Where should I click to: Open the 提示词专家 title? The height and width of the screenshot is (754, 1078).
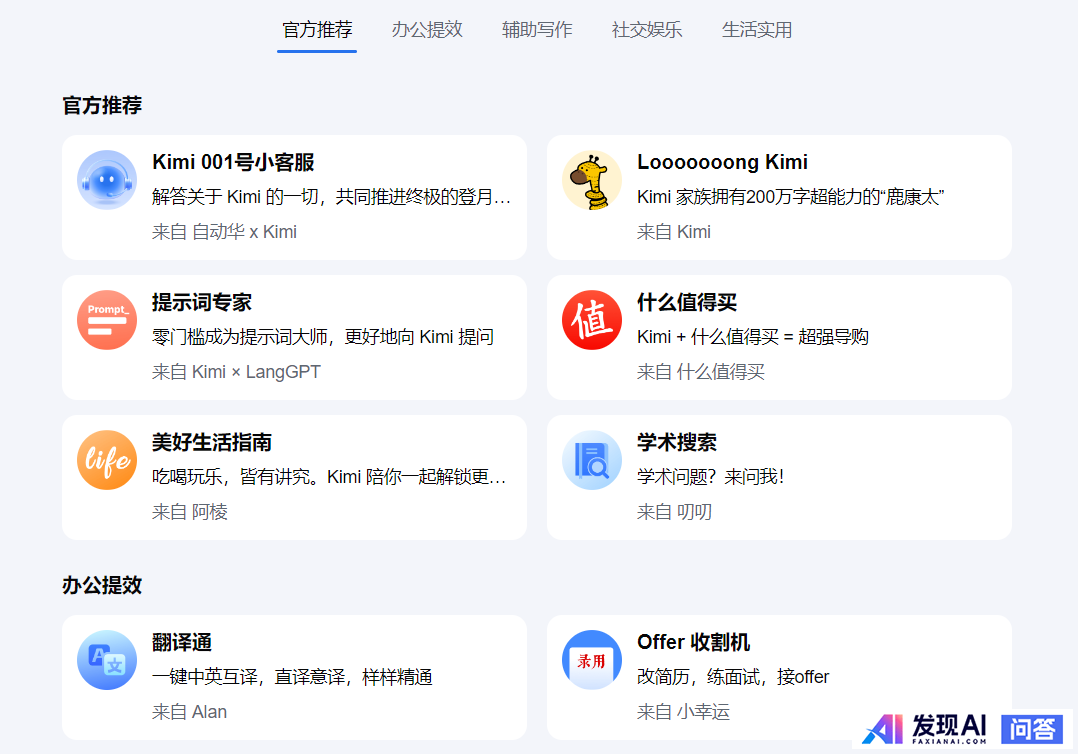click(x=202, y=302)
